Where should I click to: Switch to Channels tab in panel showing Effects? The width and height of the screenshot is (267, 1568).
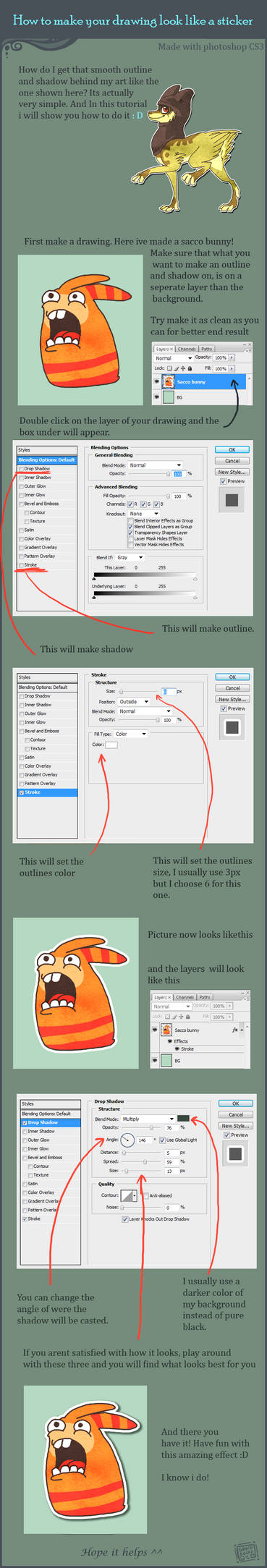[185, 997]
